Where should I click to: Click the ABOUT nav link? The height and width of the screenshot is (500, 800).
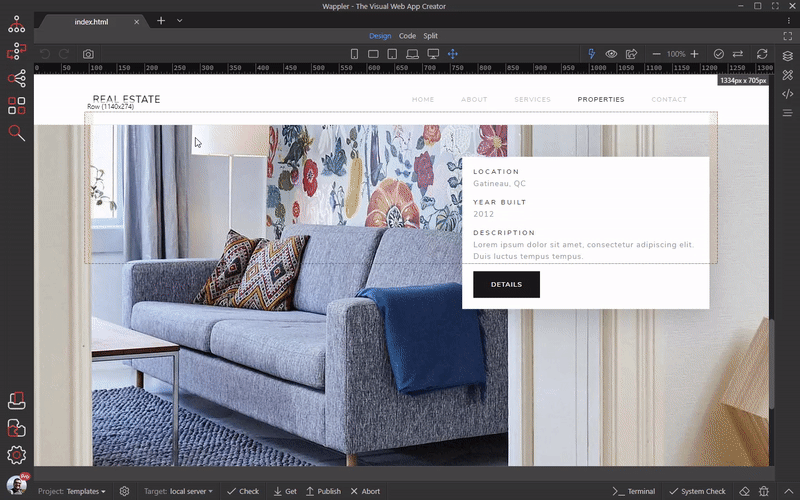[x=474, y=99]
